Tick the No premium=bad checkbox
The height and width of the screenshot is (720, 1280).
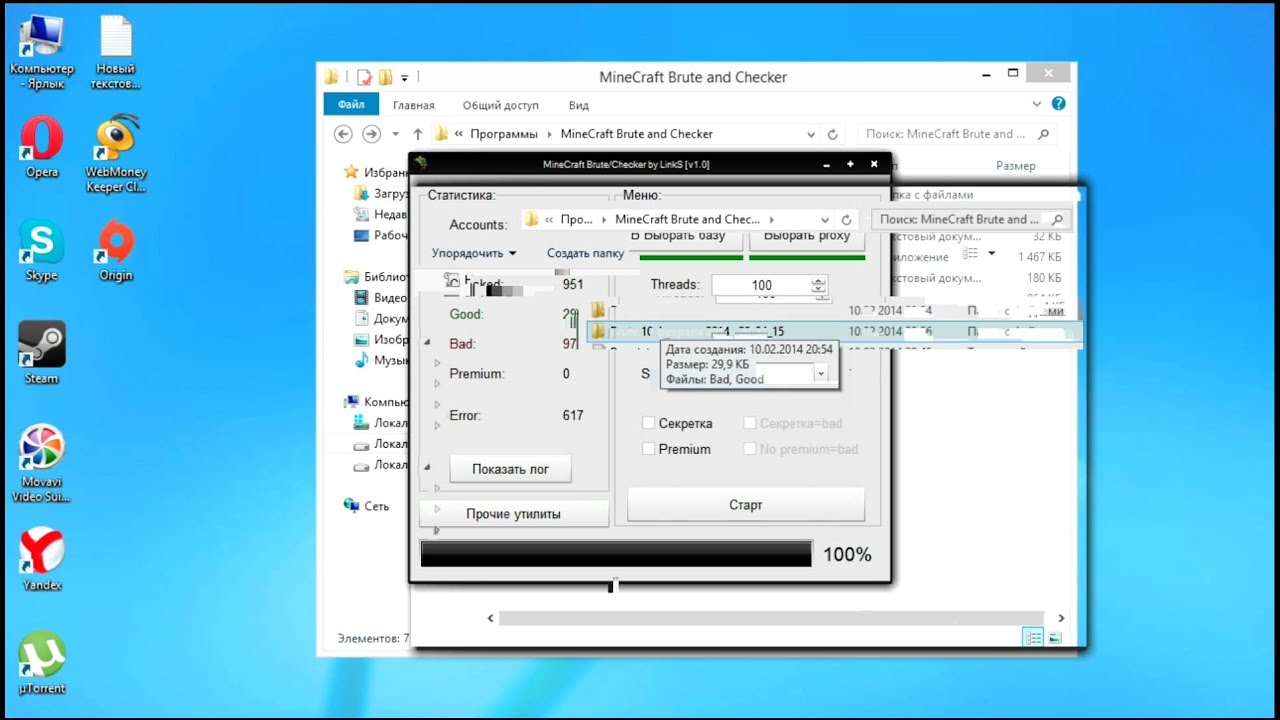point(749,449)
